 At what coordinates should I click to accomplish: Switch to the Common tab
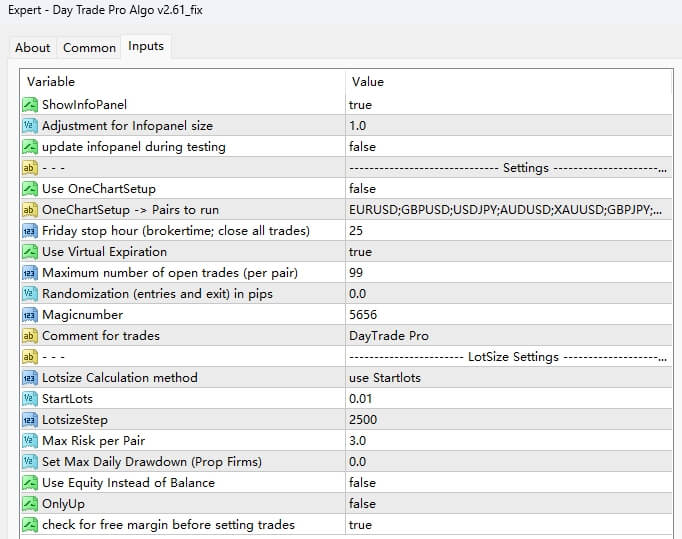89,47
